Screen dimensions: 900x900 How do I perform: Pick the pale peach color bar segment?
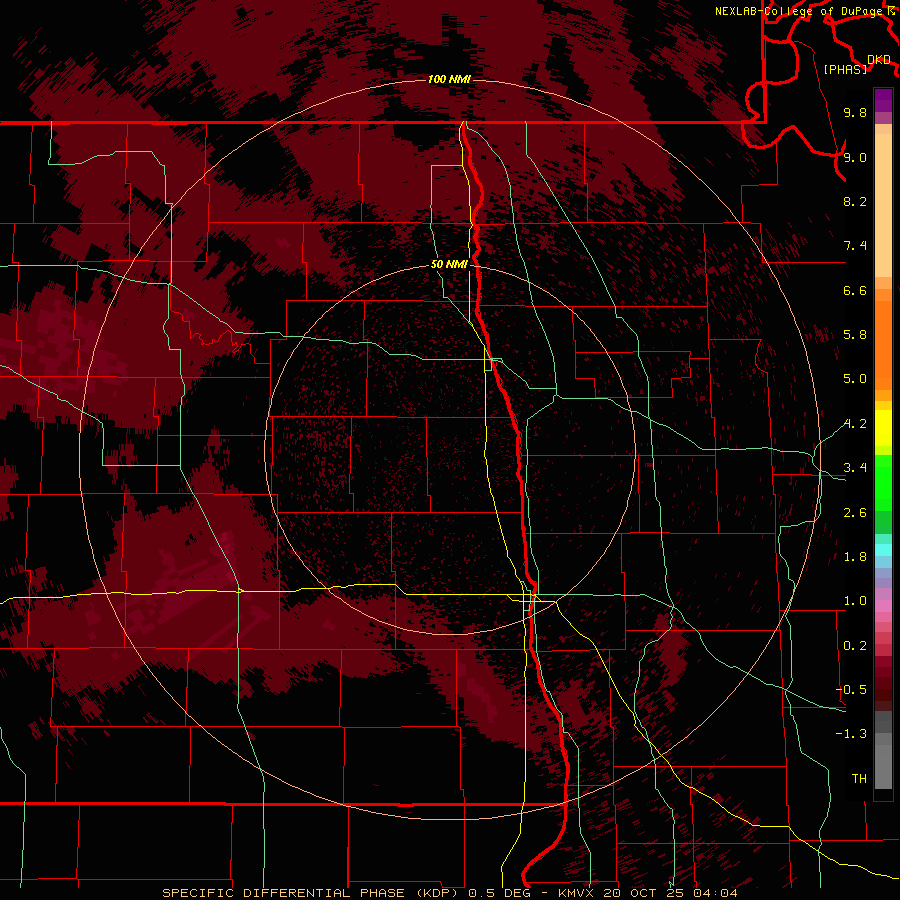883,205
